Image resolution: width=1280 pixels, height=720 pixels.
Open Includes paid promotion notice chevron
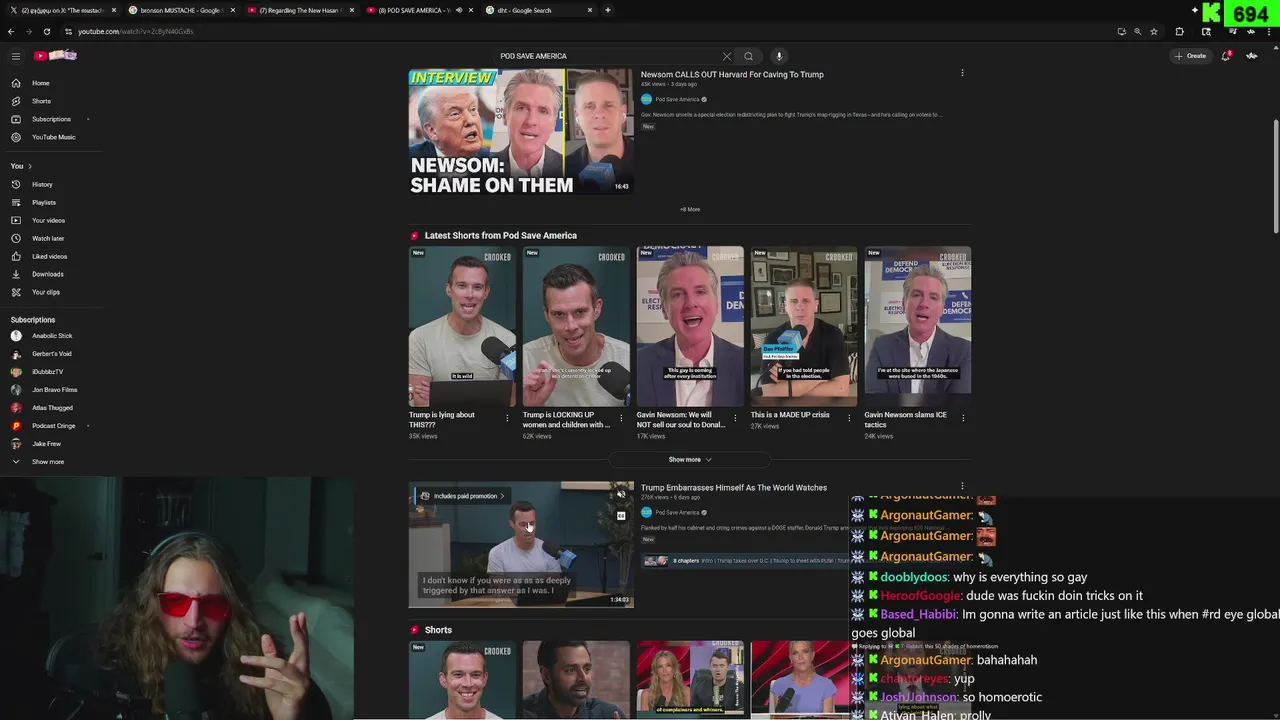click(x=502, y=496)
